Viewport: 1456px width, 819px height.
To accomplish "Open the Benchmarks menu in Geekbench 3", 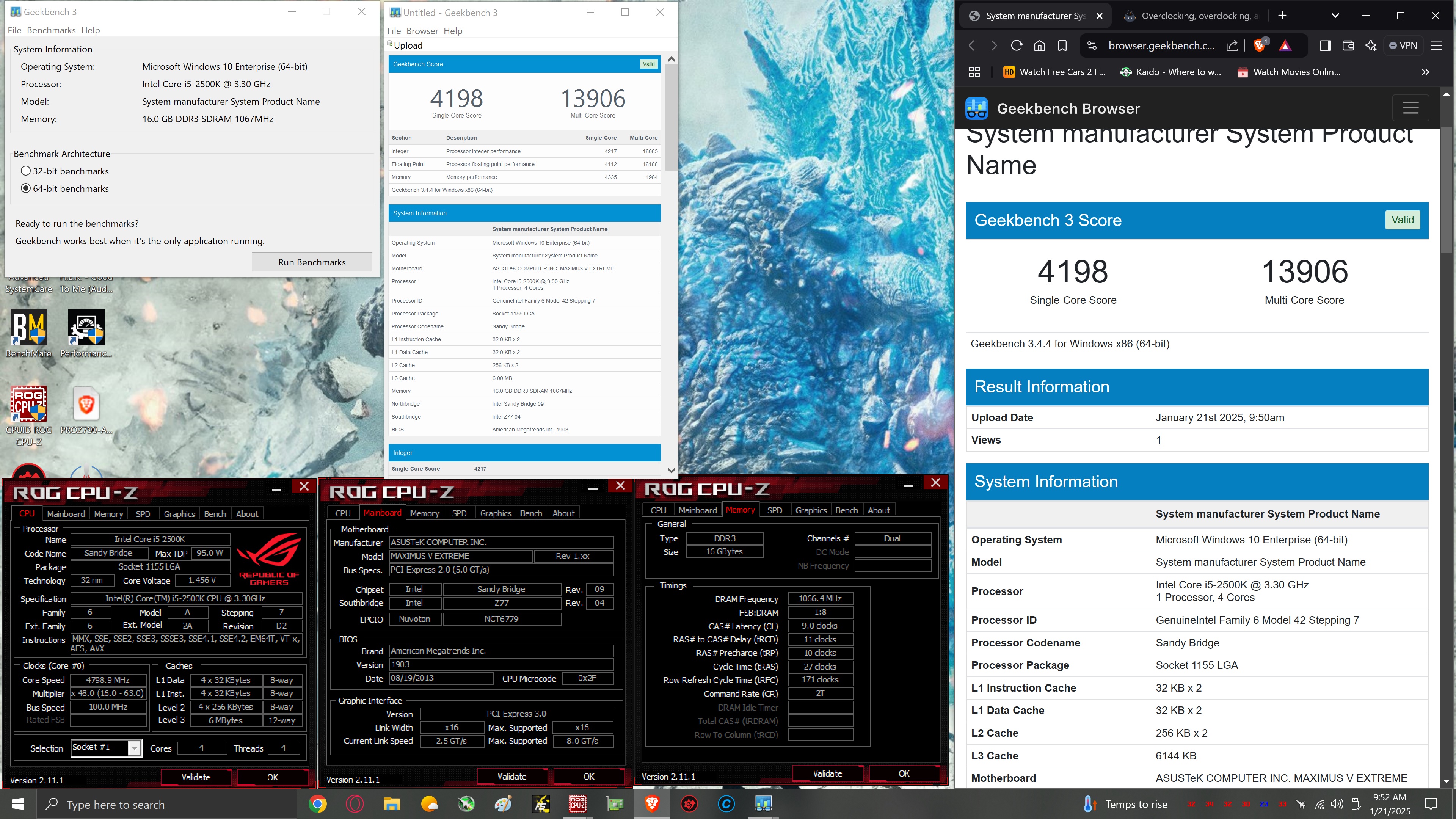I will pos(51,30).
